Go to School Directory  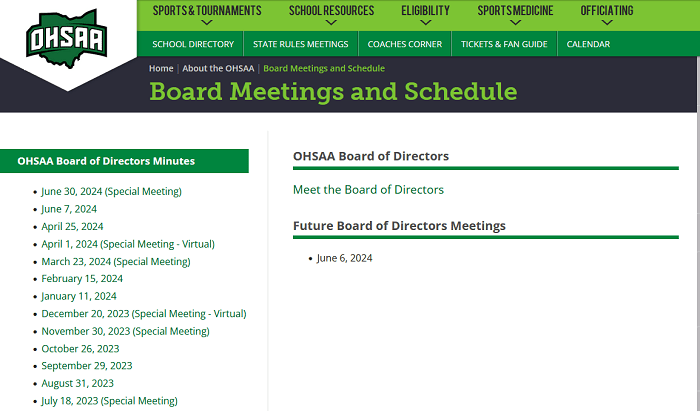point(193,44)
